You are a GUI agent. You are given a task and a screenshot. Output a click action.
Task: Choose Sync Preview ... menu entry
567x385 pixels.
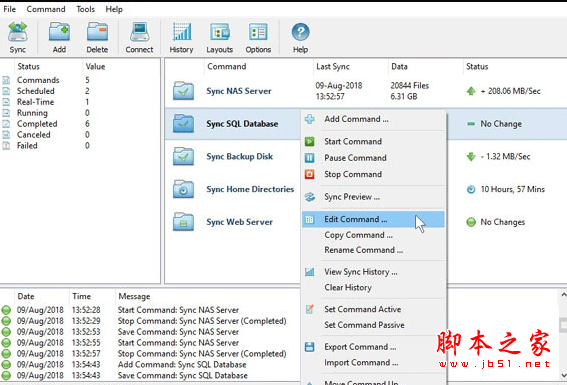[x=374, y=197]
